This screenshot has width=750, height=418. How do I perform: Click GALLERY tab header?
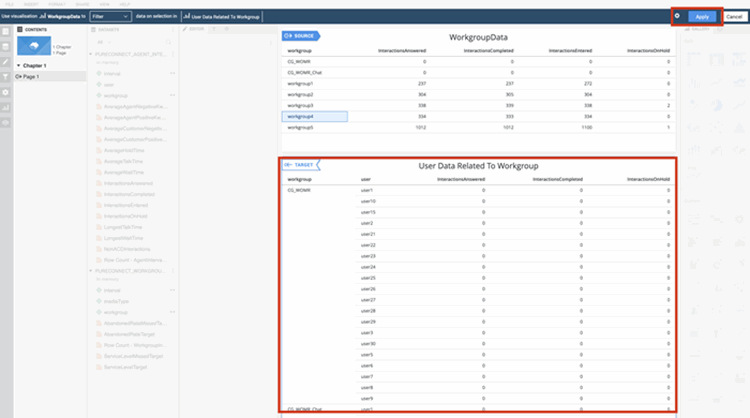click(x=697, y=29)
